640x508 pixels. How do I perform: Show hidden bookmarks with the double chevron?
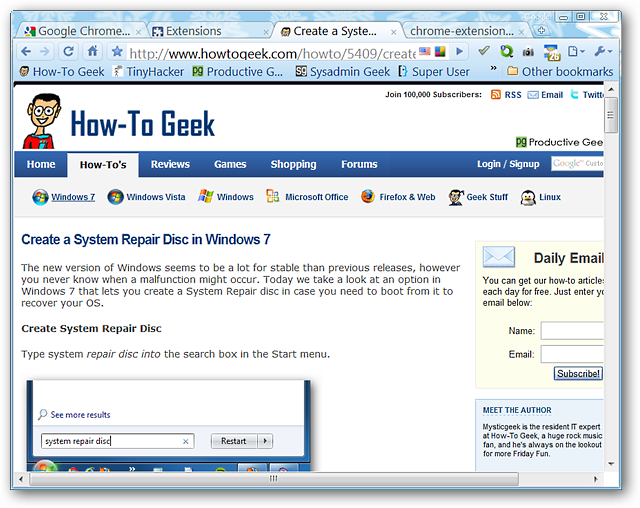pos(493,68)
